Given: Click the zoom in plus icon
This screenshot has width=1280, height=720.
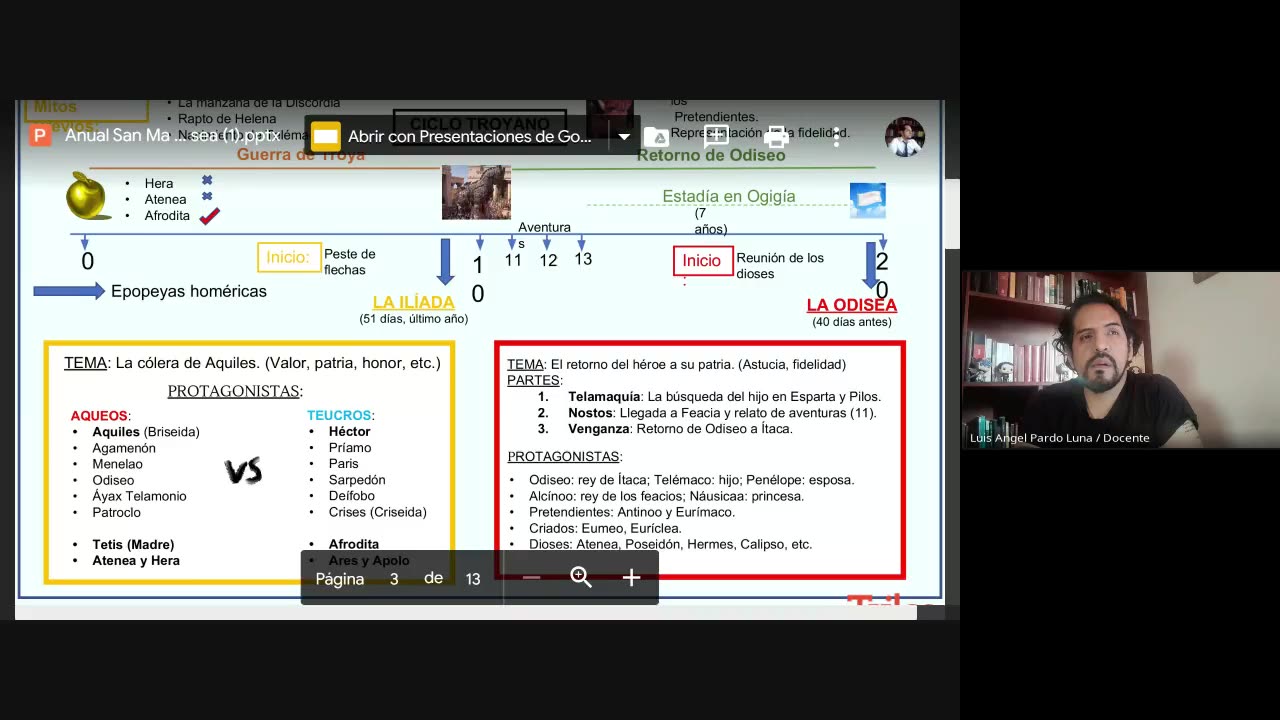Looking at the screenshot, I should click(631, 577).
